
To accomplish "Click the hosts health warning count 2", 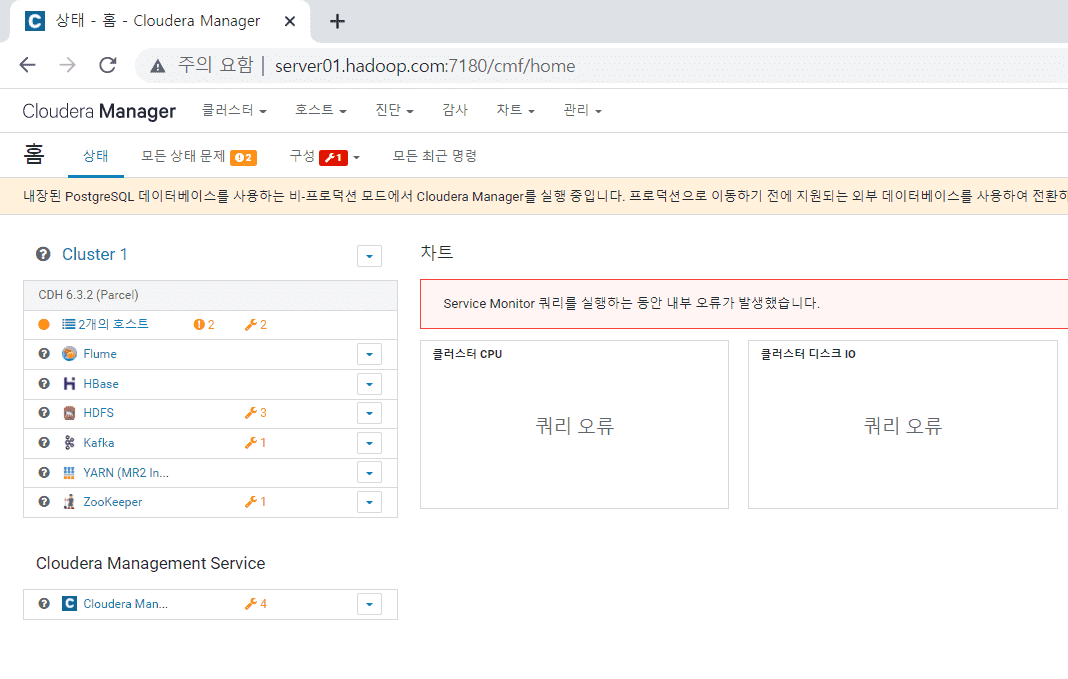I will click(x=204, y=325).
